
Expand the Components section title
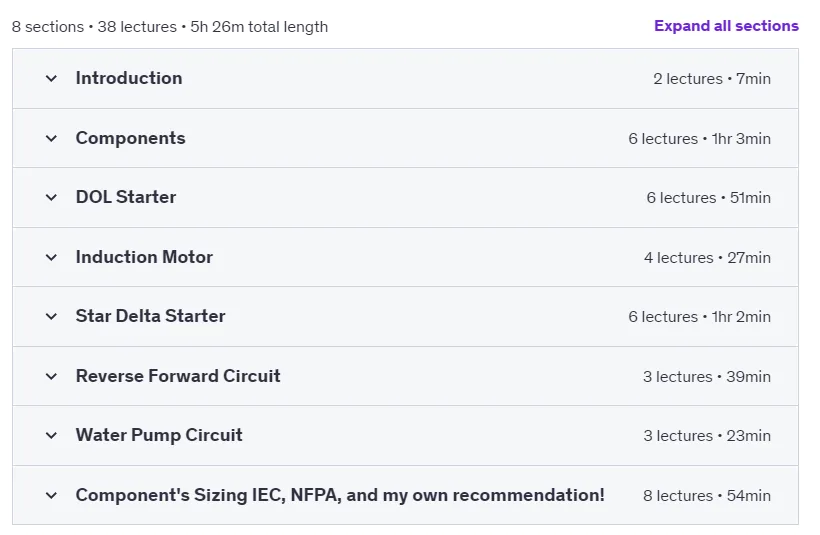(x=131, y=138)
